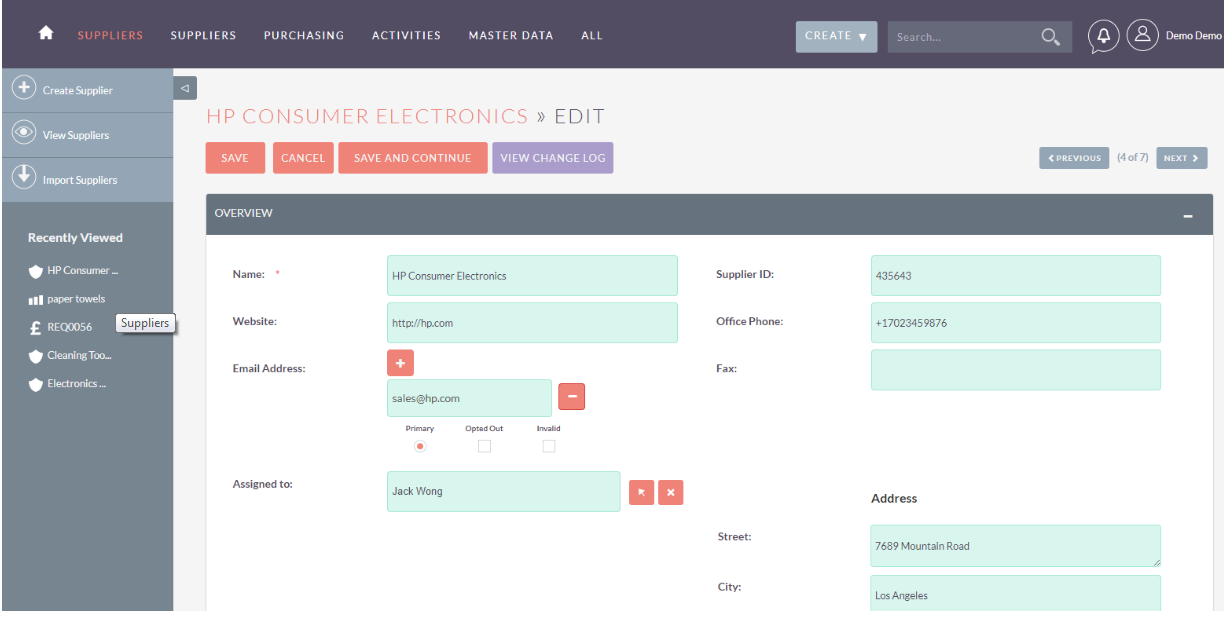Click the View Suppliers link text

tap(75, 135)
